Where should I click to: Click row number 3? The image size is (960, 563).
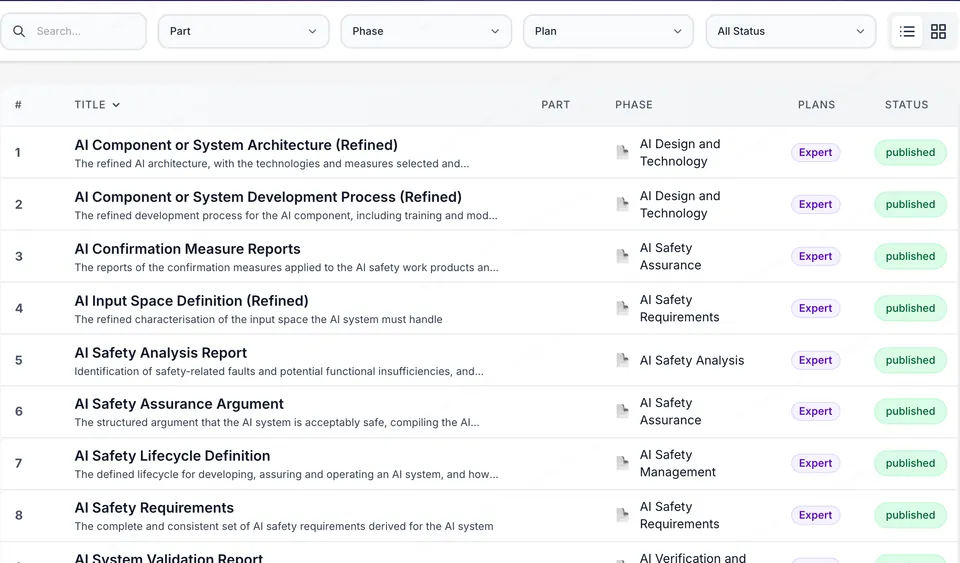tap(18, 256)
